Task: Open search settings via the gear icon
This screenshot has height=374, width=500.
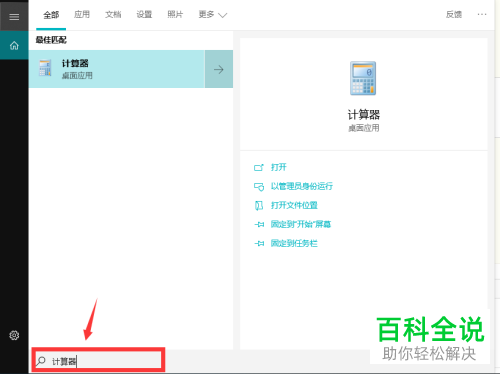Action: click(14, 335)
